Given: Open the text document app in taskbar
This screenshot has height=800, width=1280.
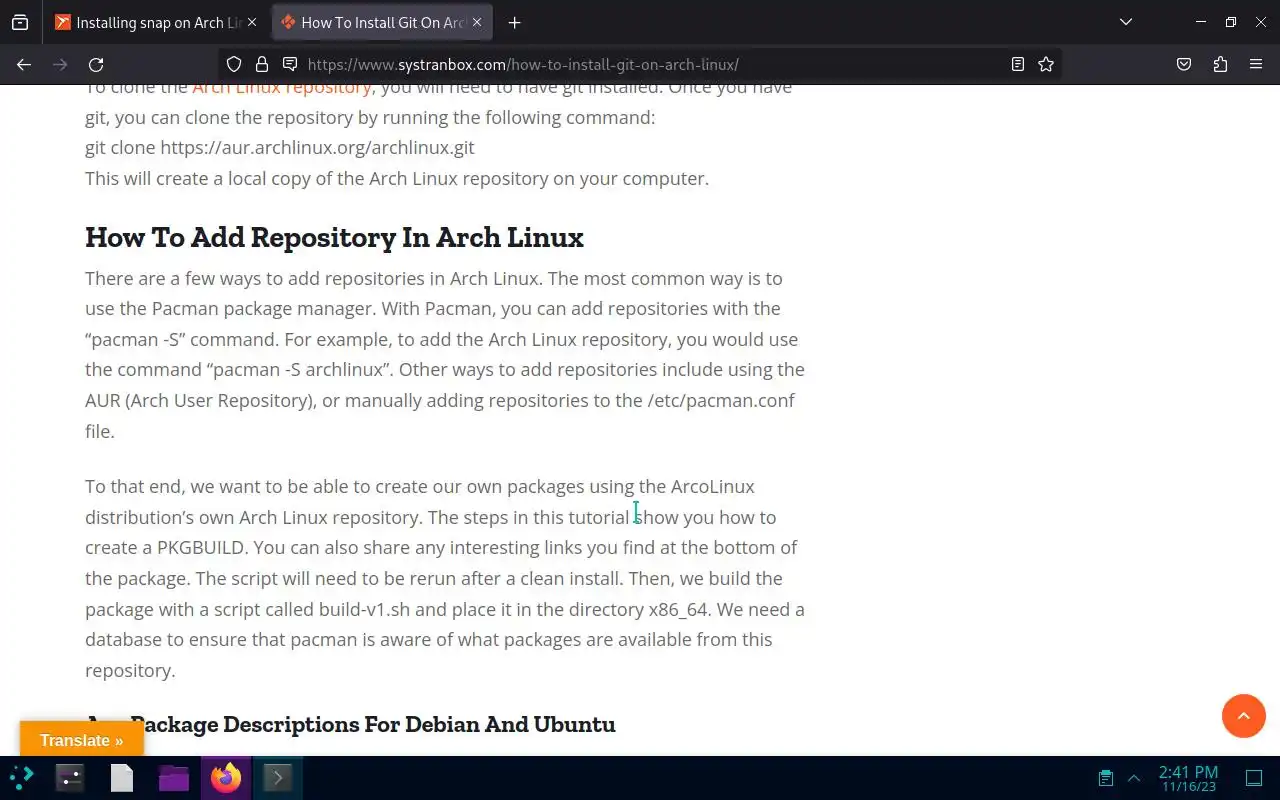Looking at the screenshot, I should pyautogui.click(x=122, y=777).
